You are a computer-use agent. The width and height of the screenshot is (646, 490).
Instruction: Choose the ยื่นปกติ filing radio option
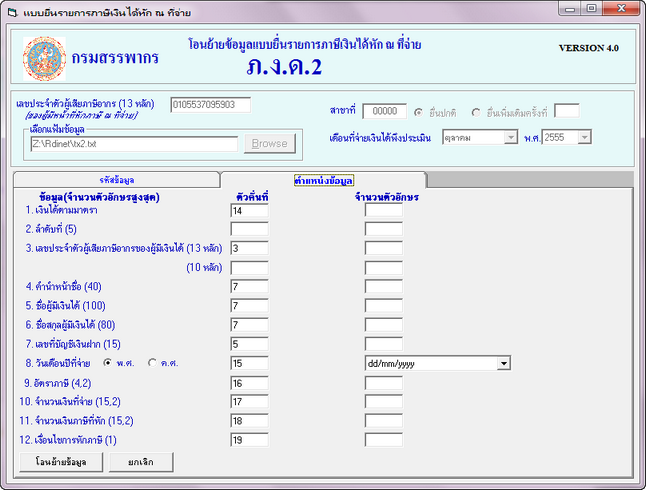click(420, 111)
